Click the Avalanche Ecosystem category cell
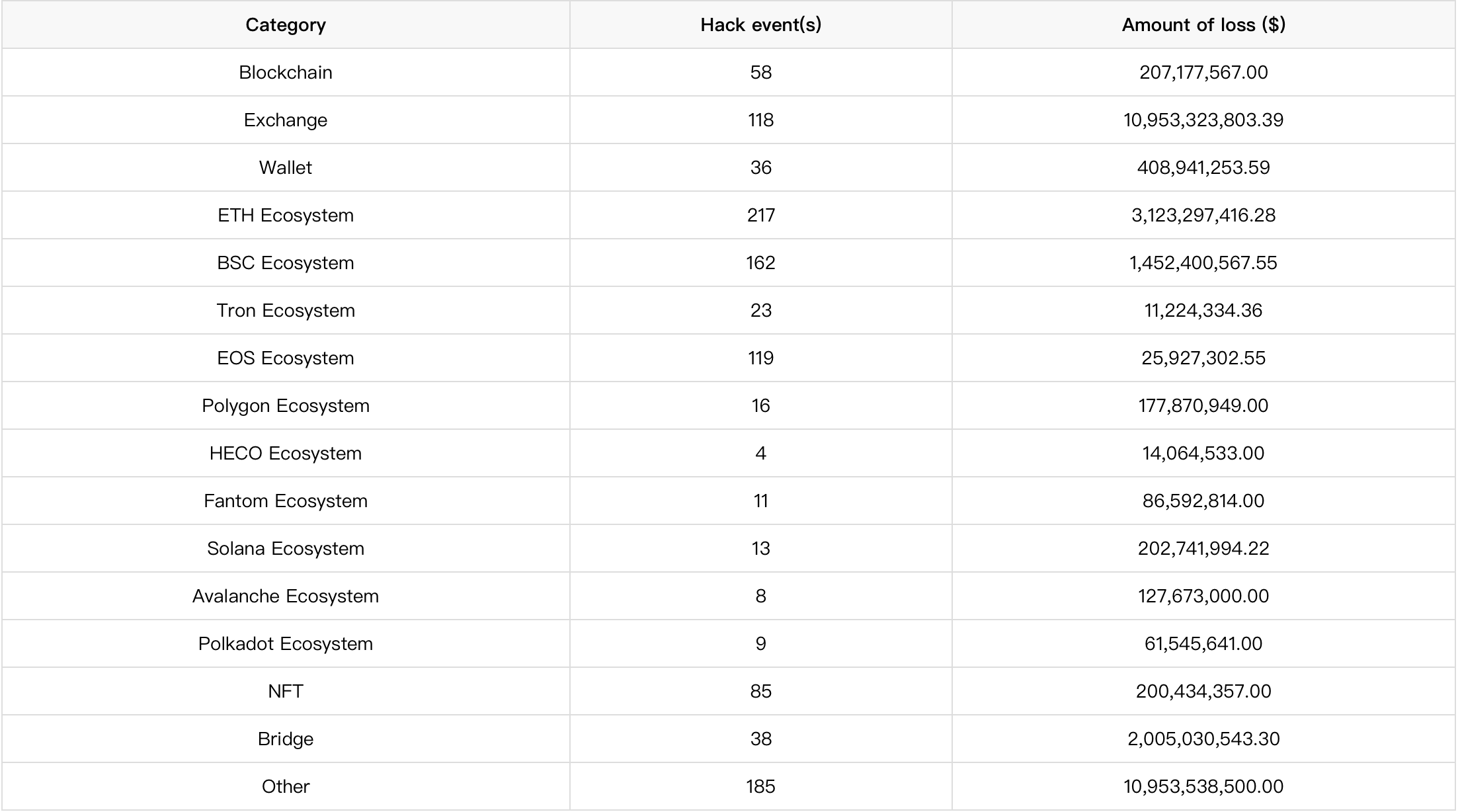The height and width of the screenshot is (812, 1460). (x=286, y=596)
